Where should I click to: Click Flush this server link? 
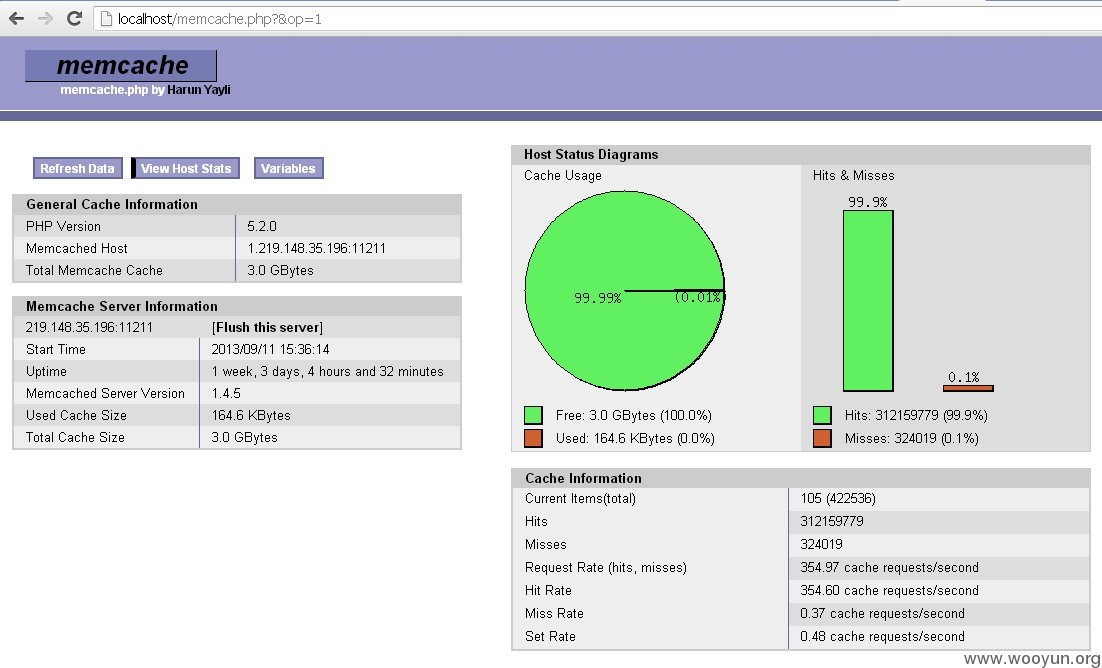(267, 328)
